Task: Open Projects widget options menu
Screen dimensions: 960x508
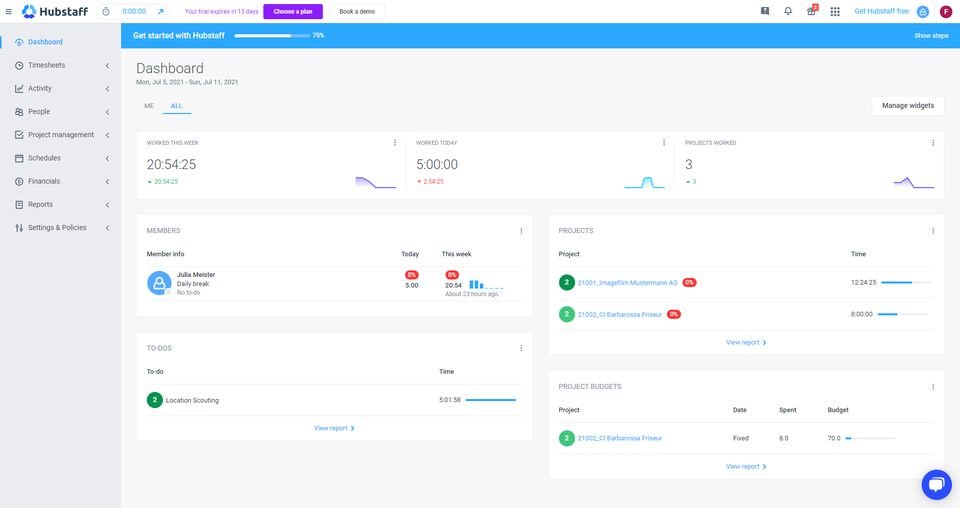Action: coord(933,231)
